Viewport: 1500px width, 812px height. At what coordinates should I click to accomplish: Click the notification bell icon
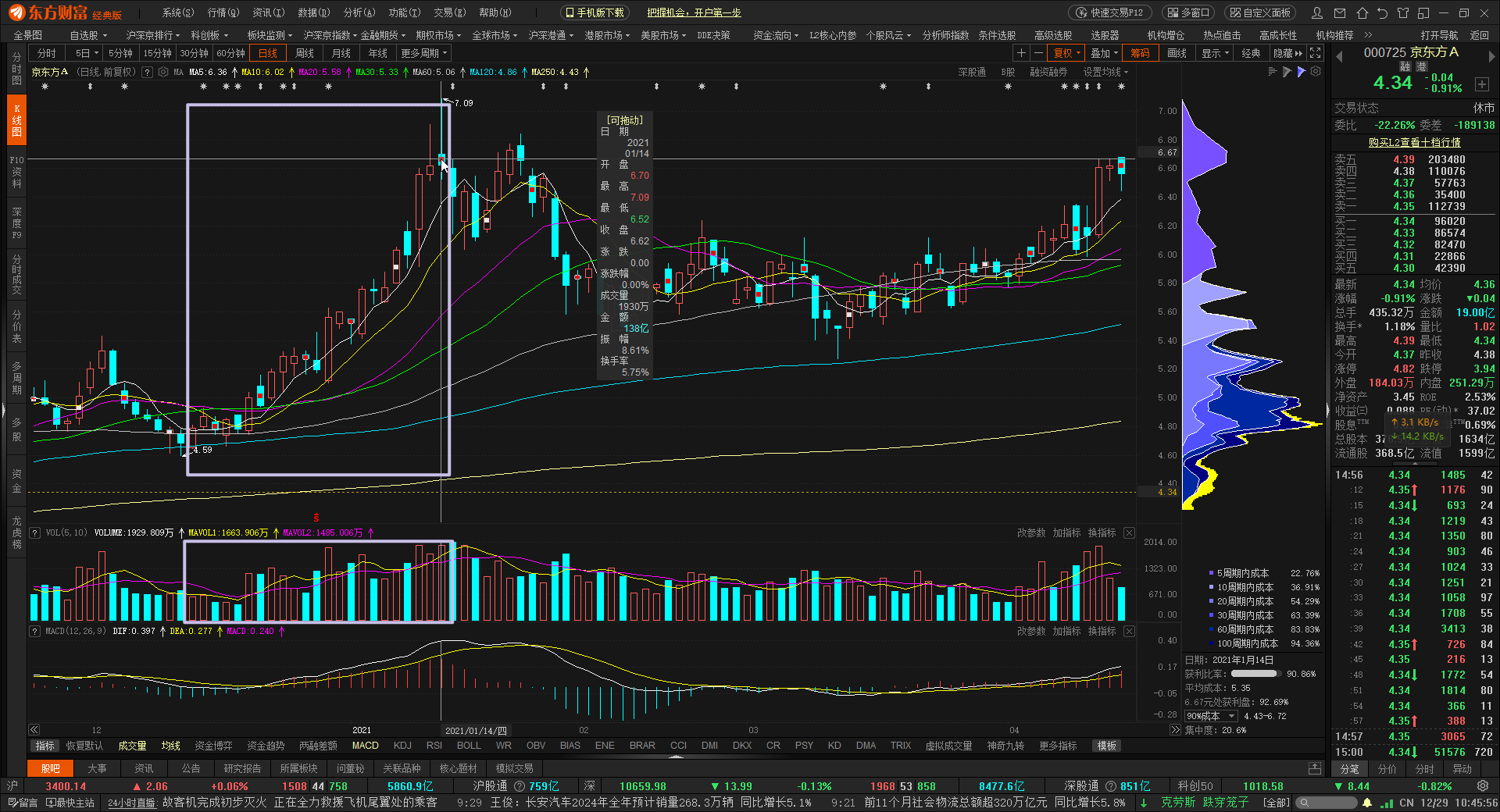click(x=1367, y=803)
